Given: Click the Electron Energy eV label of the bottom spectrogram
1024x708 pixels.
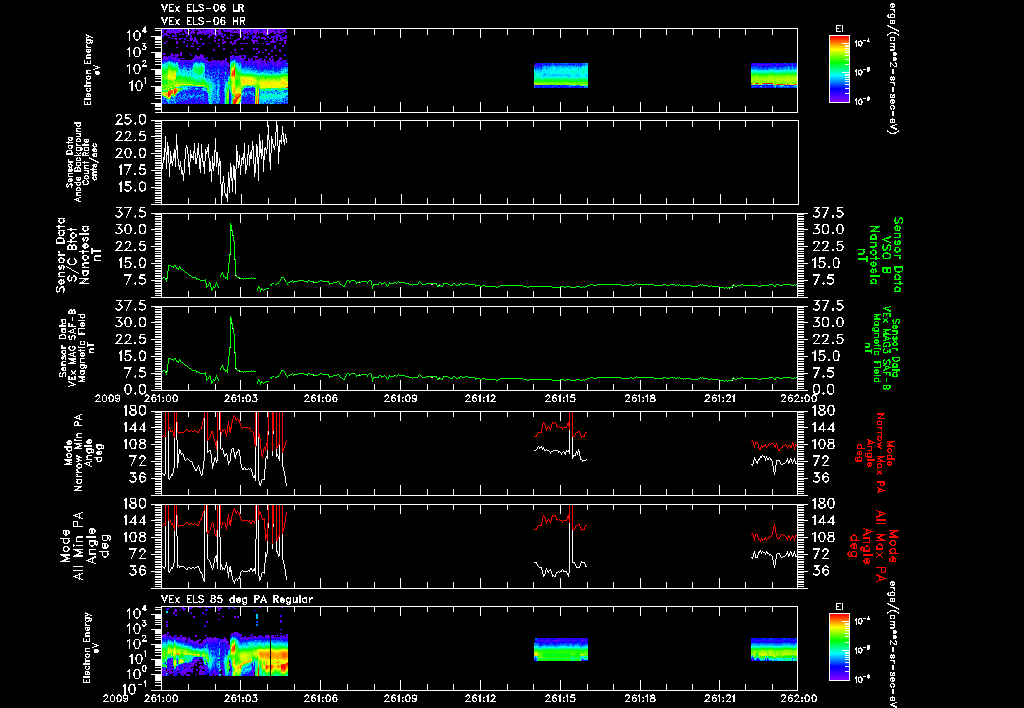Looking at the screenshot, I should [x=92, y=648].
